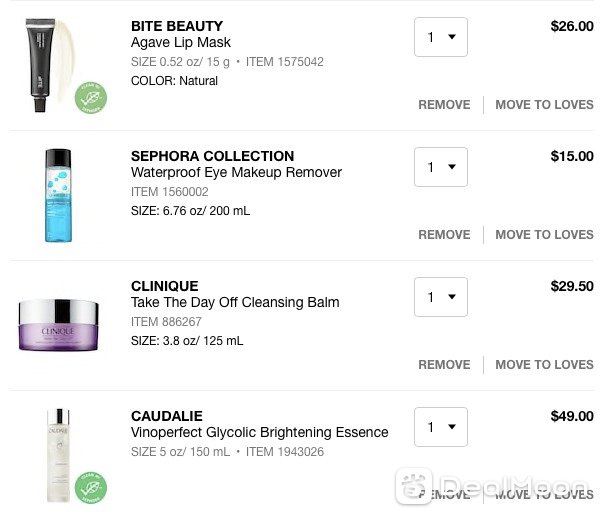608x519 pixels.
Task: Click the green clean badge on Caudalie product
Action: coord(91,488)
